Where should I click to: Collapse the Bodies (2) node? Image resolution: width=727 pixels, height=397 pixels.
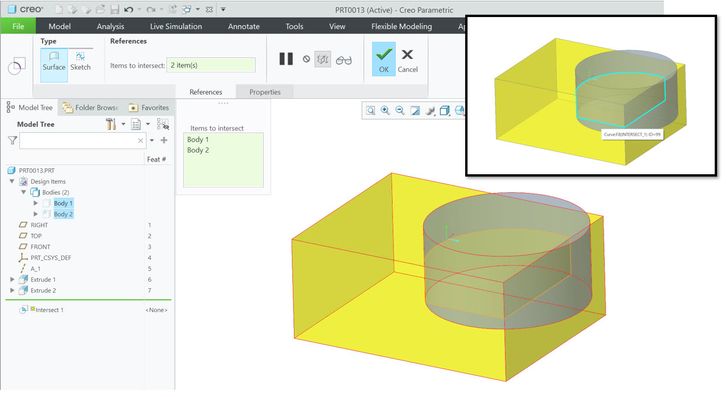click(24, 192)
